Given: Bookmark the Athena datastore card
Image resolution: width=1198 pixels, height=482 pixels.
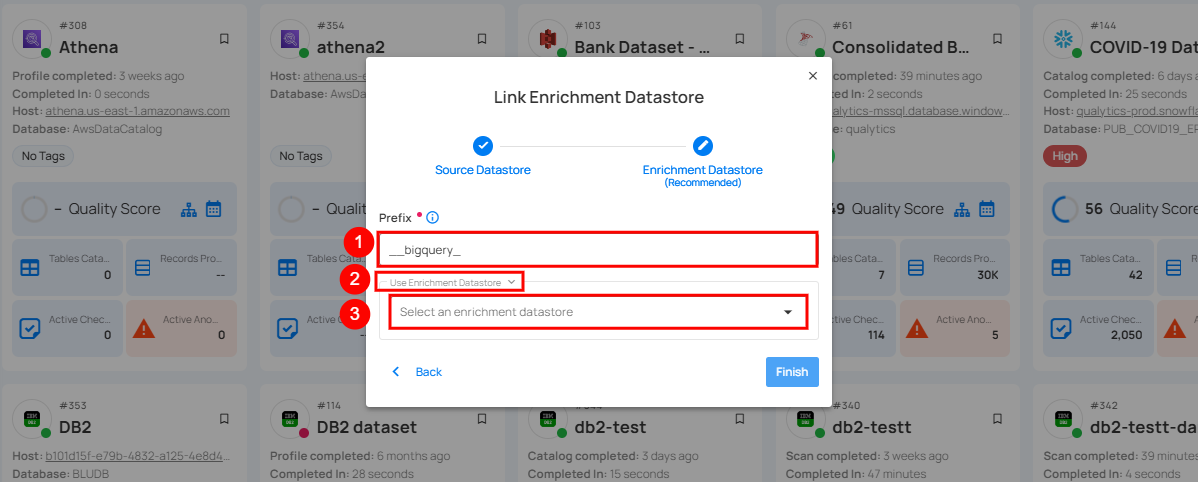Looking at the screenshot, I should (224, 39).
